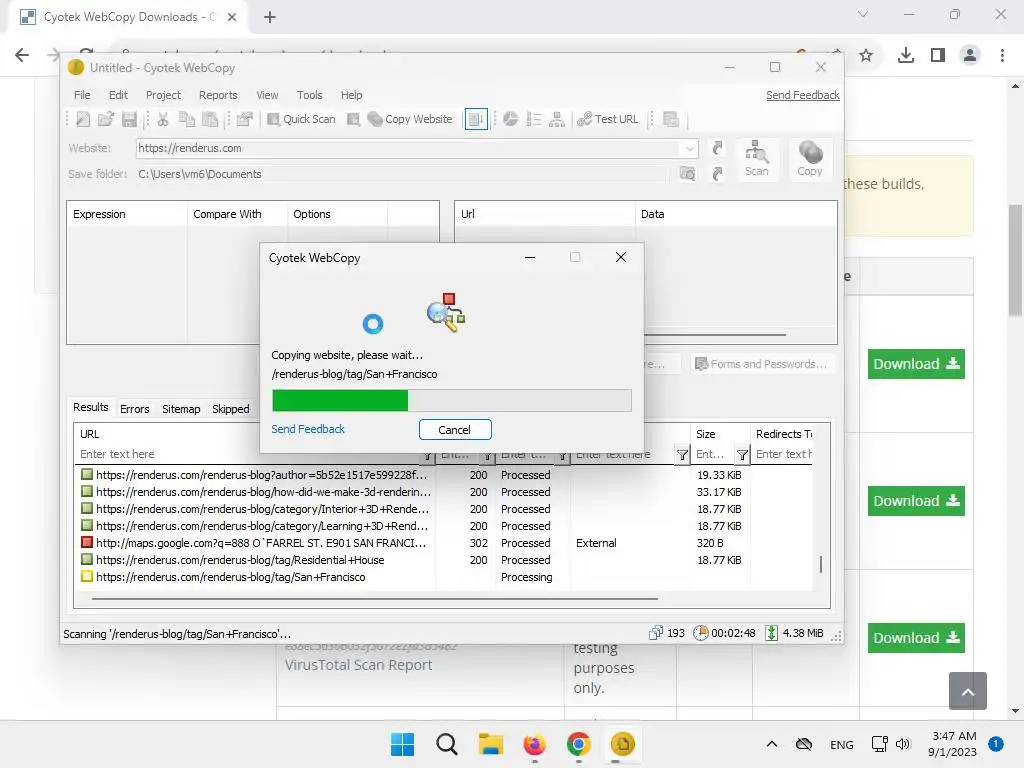The width and height of the screenshot is (1024, 768).
Task: Click the browse Save folder icon
Action: 687,174
